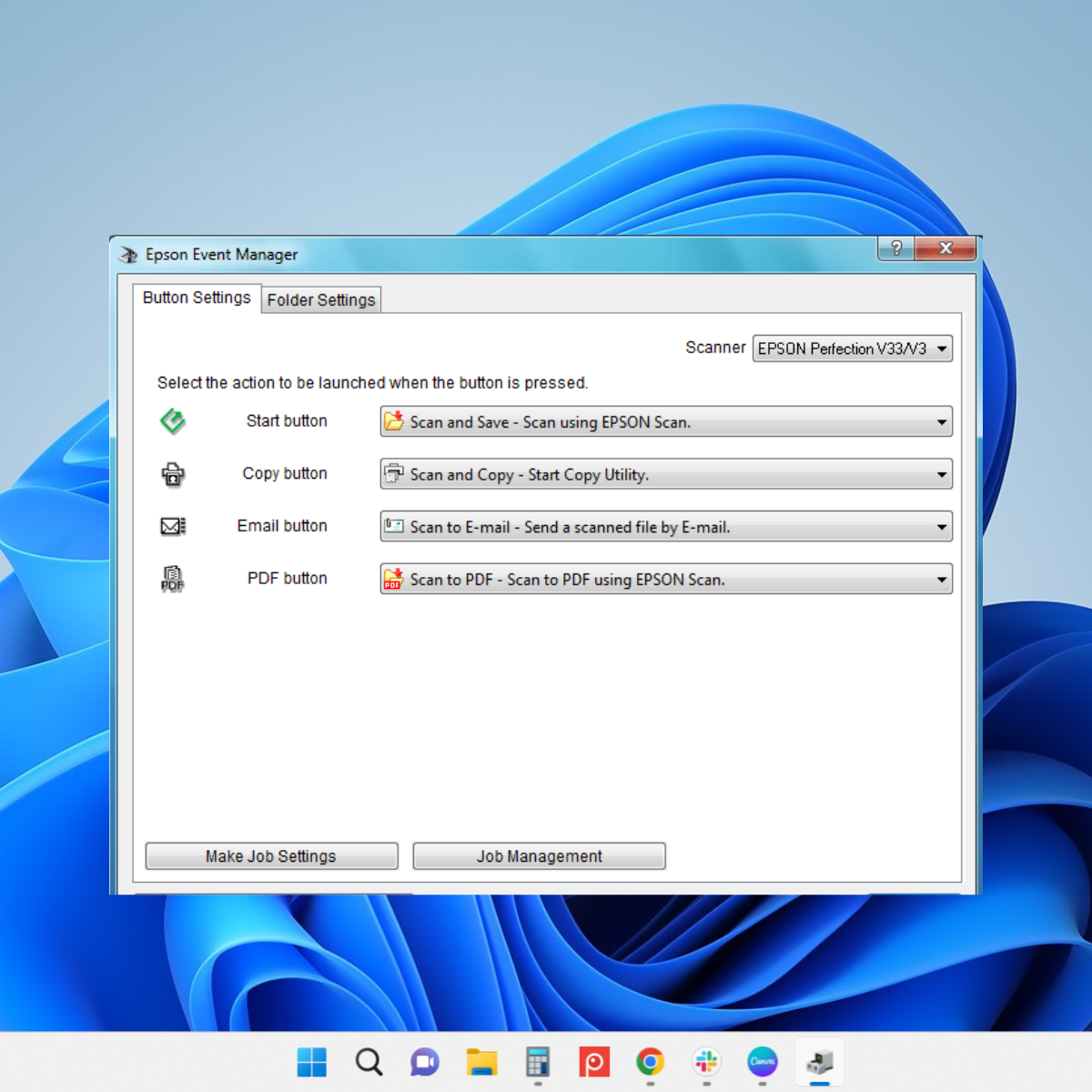Click the Epson Event Manager title icon
Image resolution: width=1092 pixels, height=1092 pixels.
point(128,255)
